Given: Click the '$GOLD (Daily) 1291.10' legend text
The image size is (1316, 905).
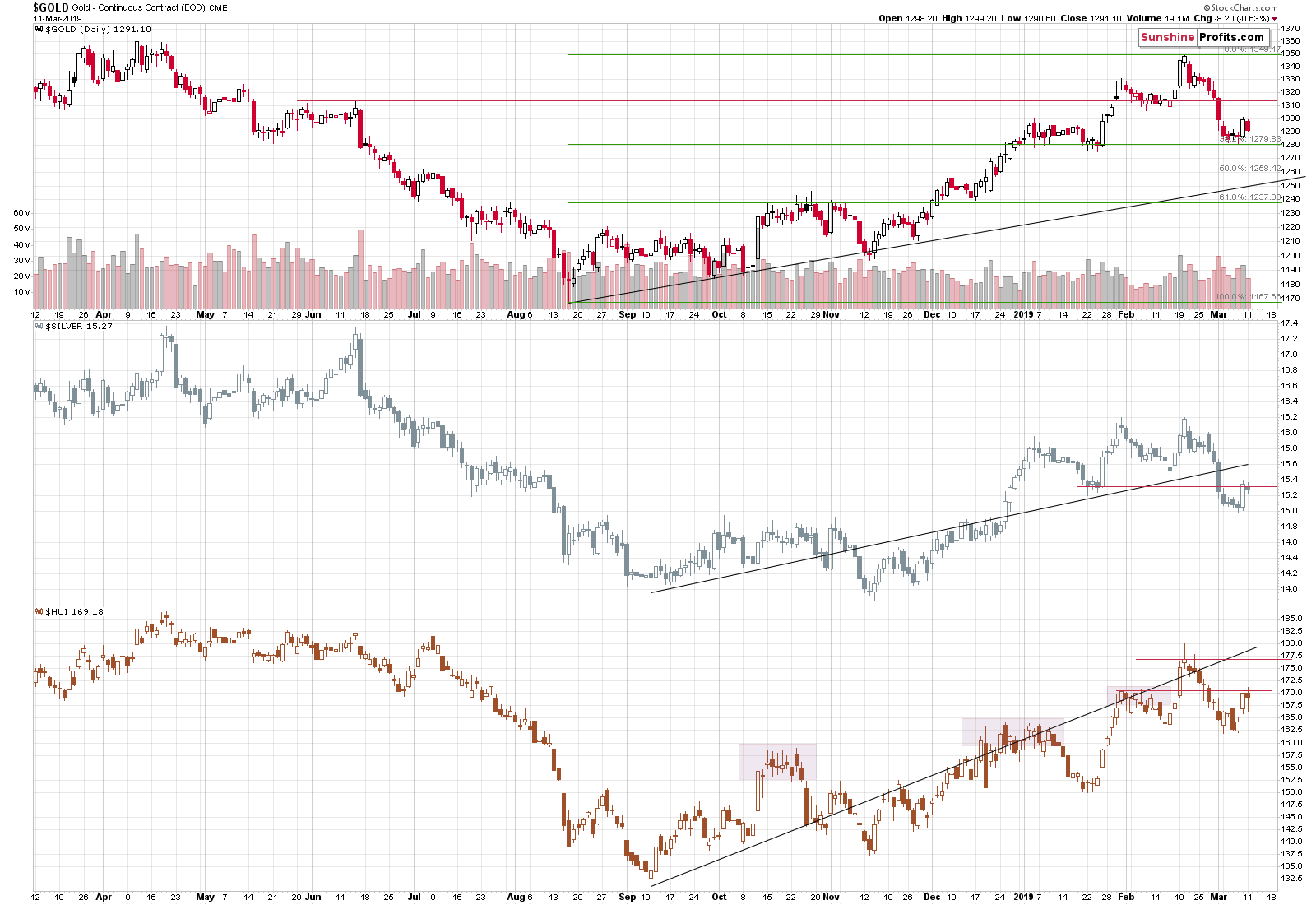Looking at the screenshot, I should 99,30.
